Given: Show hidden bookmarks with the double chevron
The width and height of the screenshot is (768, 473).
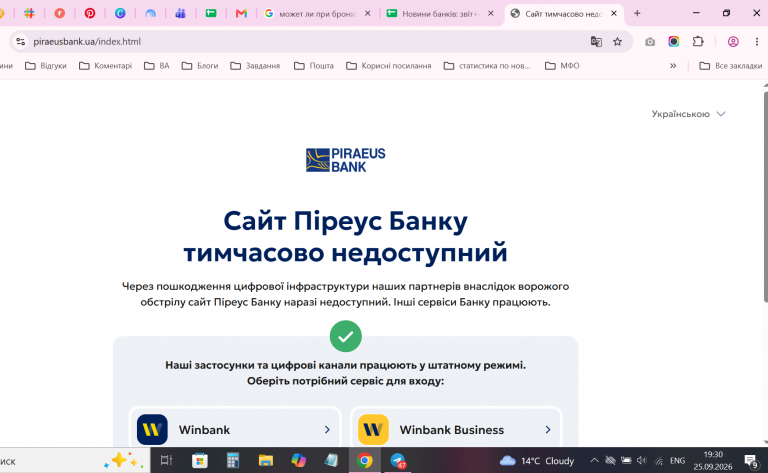Looking at the screenshot, I should (x=673, y=66).
